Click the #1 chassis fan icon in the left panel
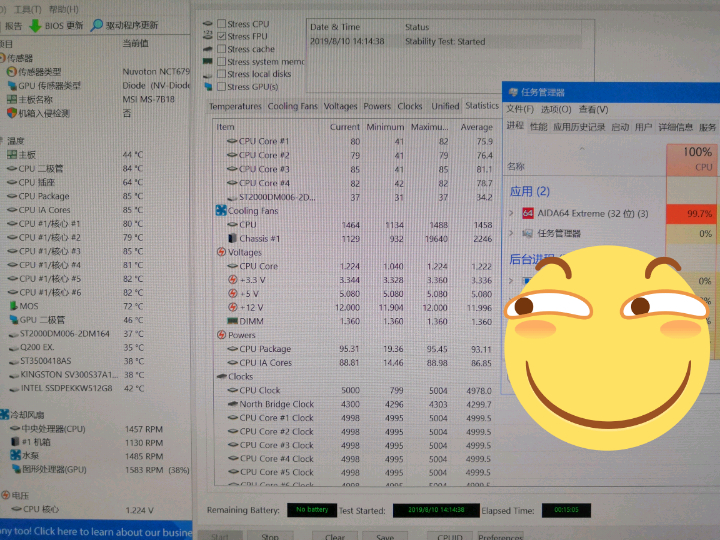The height and width of the screenshot is (540, 720). (15, 442)
